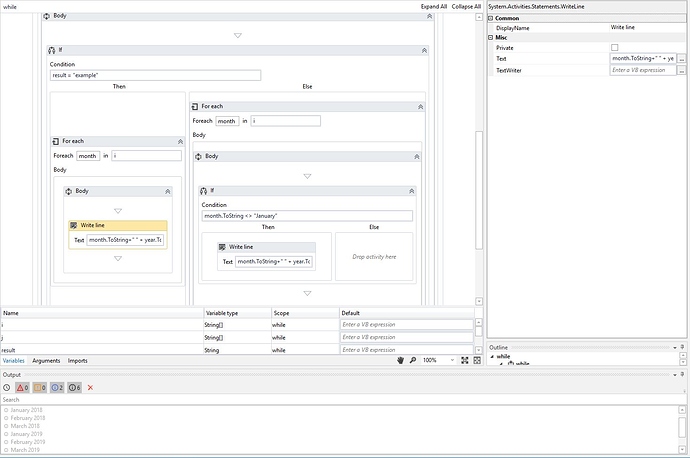Select the 'January 2018' output line
The width and height of the screenshot is (690, 458).
click(x=26, y=410)
